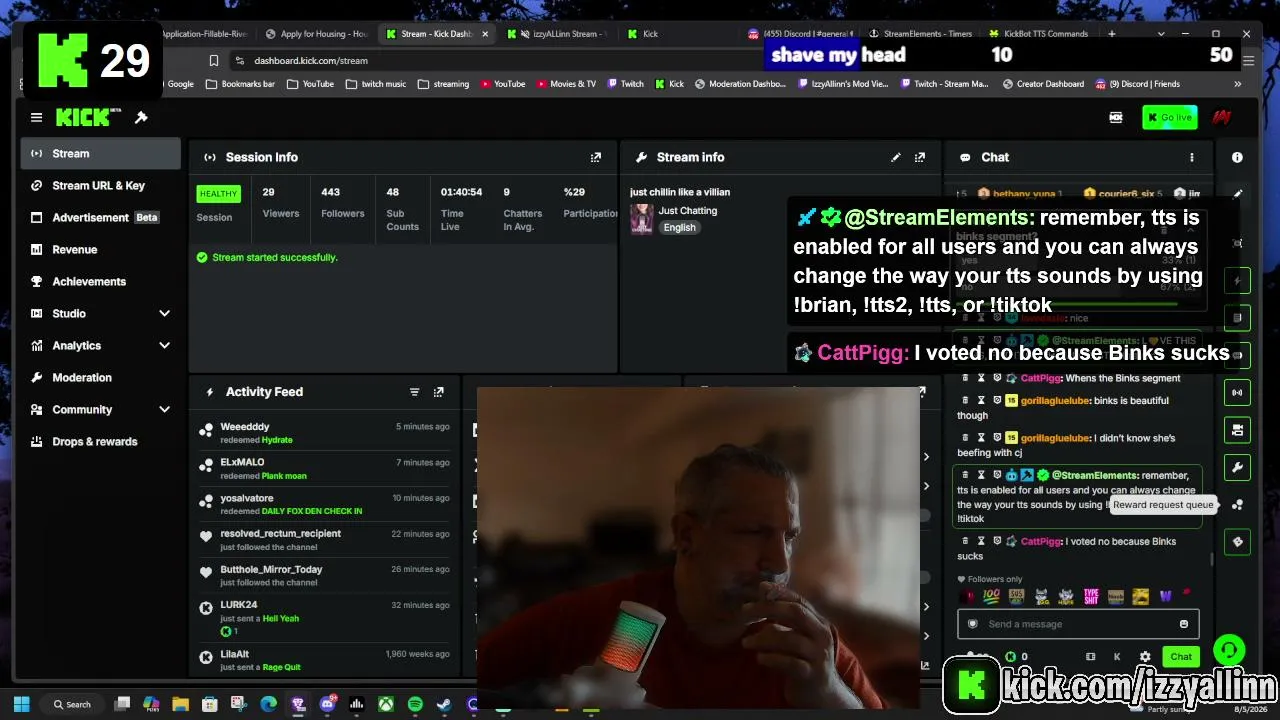Delete CattPigg's 'I voted no' message
Viewport: 1280px width, 720px height.
pyautogui.click(x=965, y=541)
